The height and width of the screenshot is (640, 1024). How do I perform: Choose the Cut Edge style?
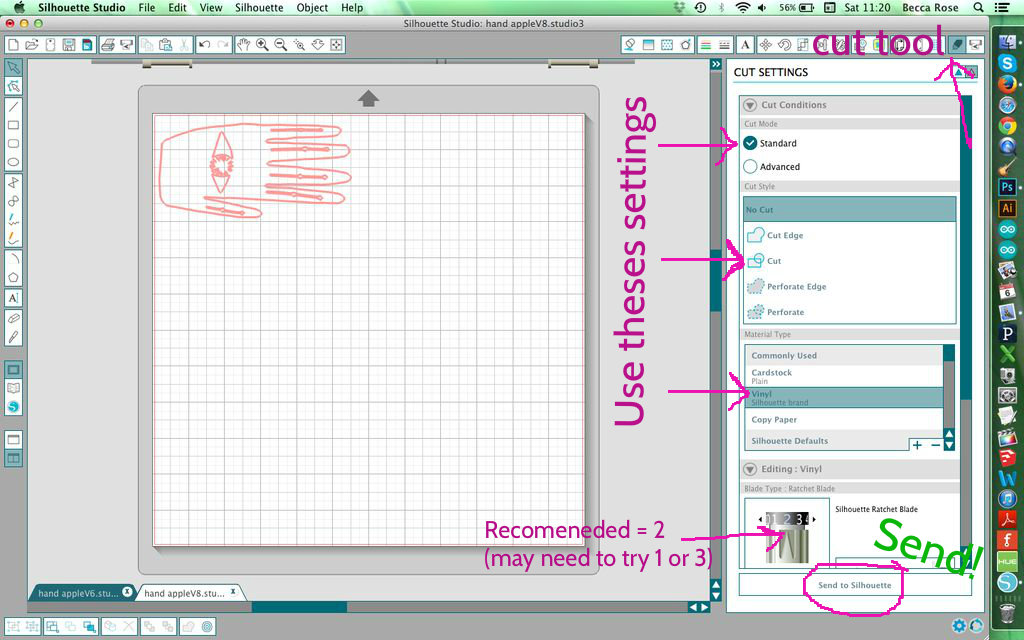coord(850,235)
